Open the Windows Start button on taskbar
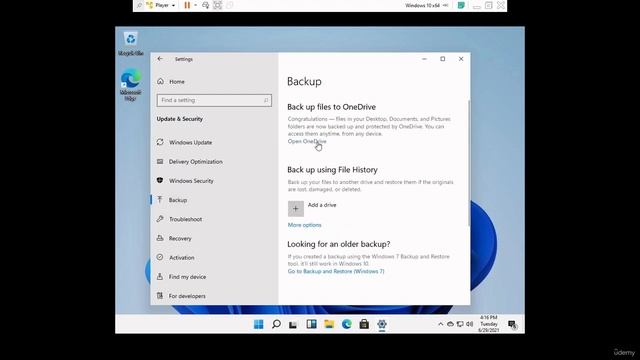 coord(258,324)
